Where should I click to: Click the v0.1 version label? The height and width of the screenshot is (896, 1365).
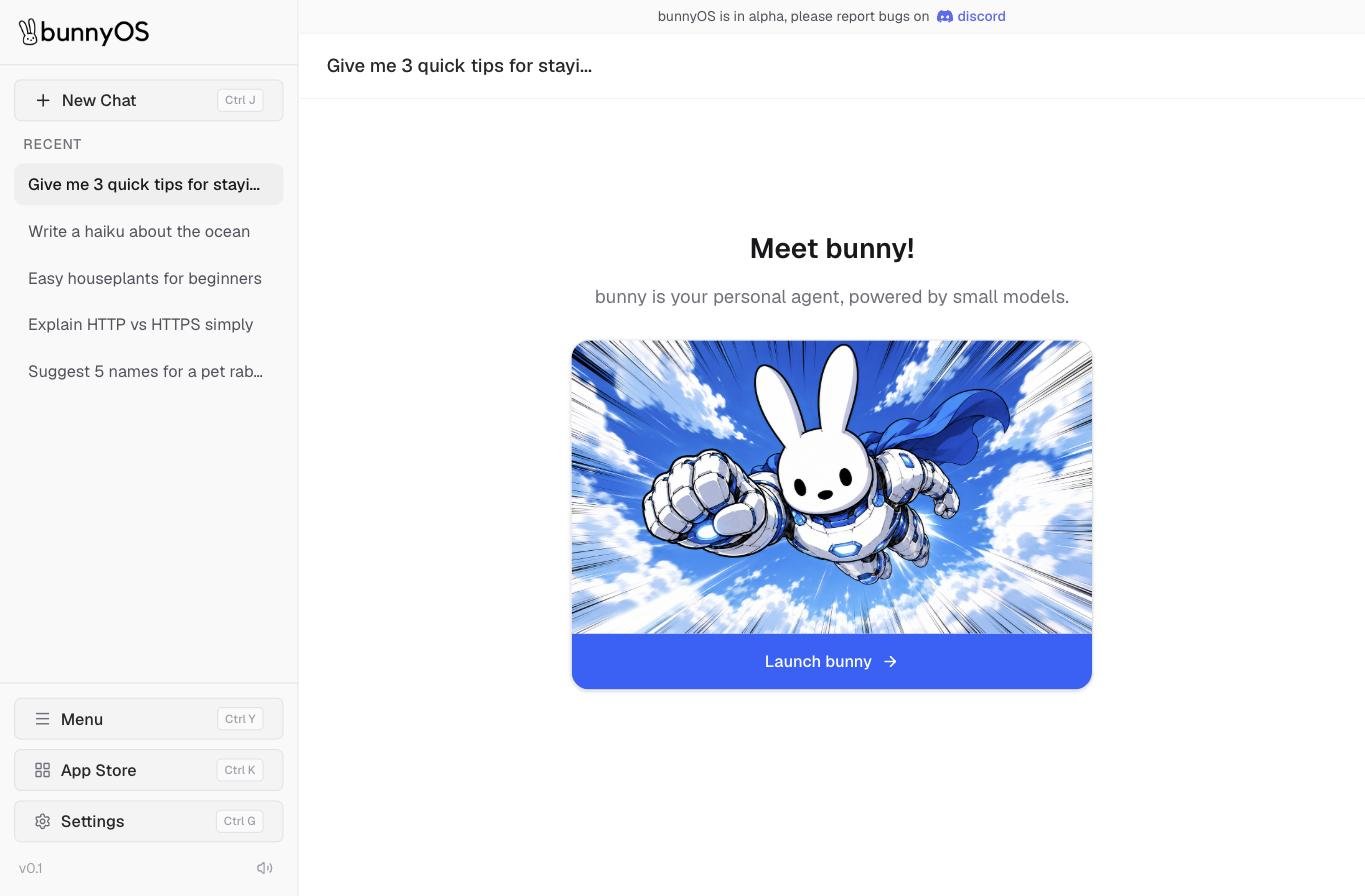tap(31, 868)
